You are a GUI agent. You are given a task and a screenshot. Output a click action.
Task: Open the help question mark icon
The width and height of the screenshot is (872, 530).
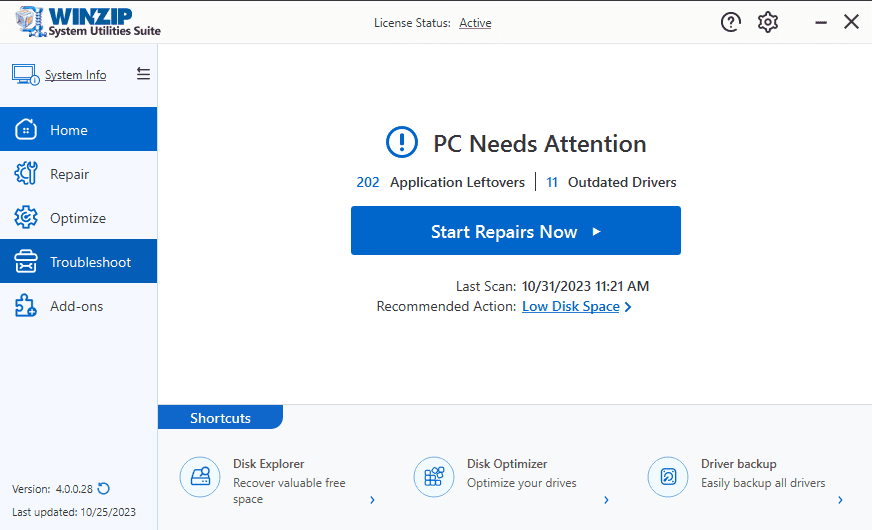(730, 22)
